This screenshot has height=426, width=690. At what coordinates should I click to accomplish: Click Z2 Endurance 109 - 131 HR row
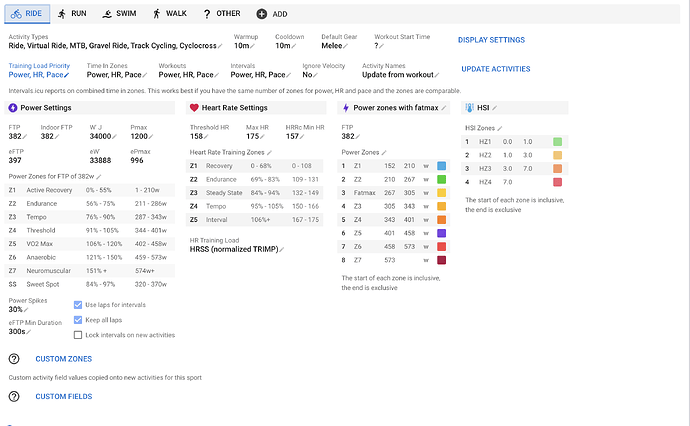254,180
